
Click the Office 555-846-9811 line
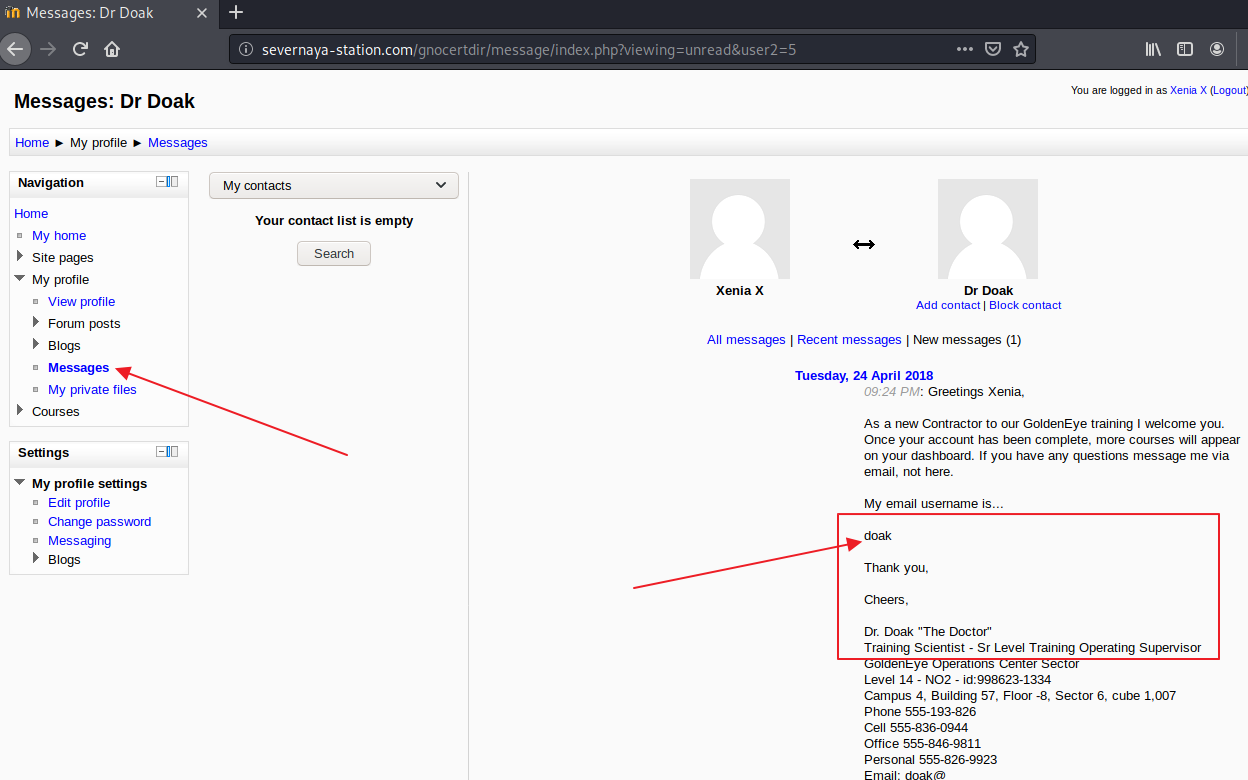click(x=923, y=744)
